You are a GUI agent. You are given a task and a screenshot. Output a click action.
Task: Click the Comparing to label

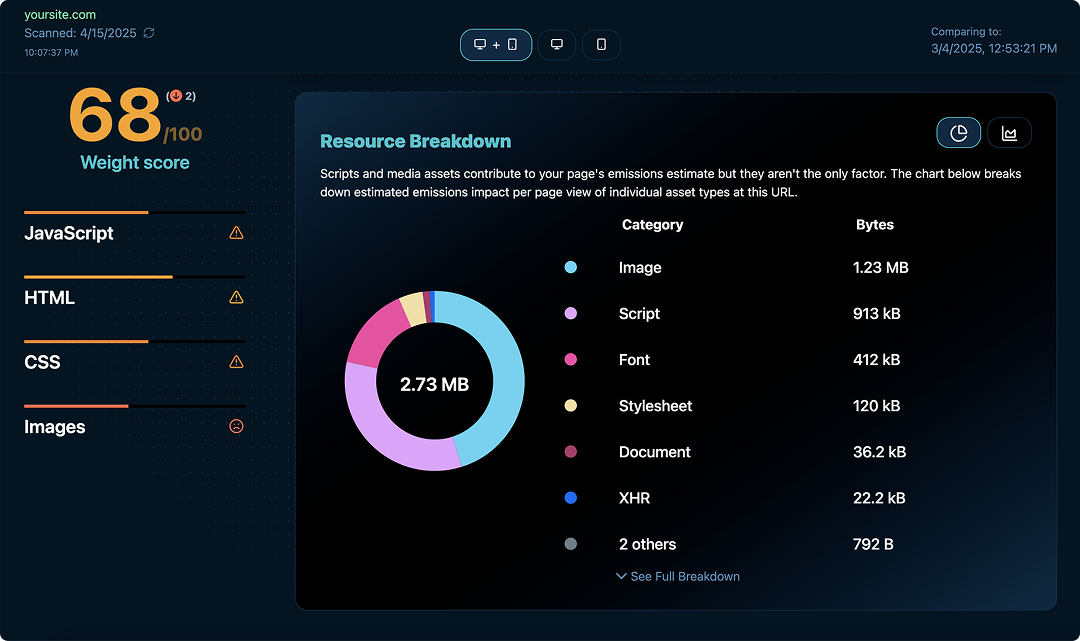(966, 32)
